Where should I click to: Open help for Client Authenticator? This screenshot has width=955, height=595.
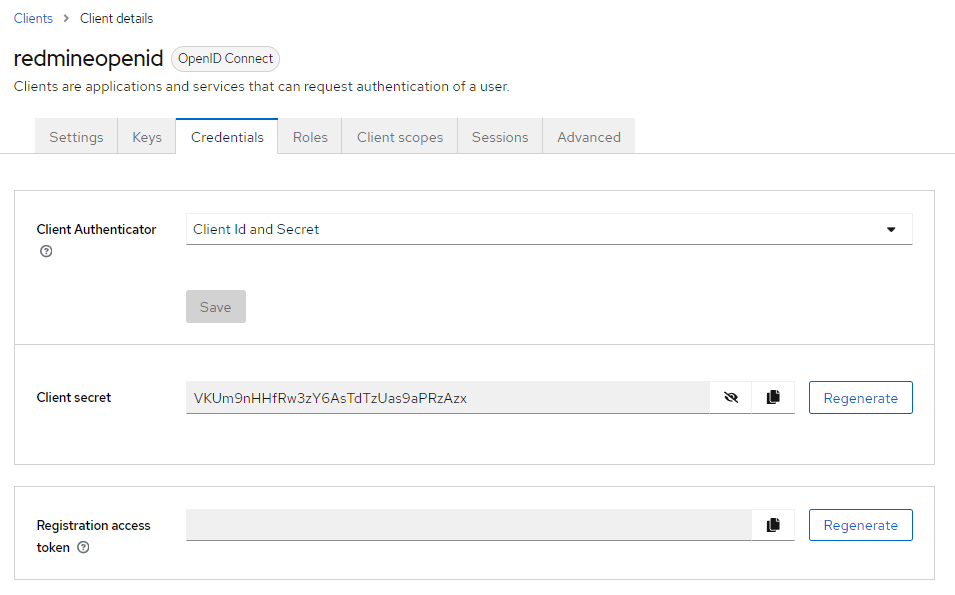tap(46, 251)
